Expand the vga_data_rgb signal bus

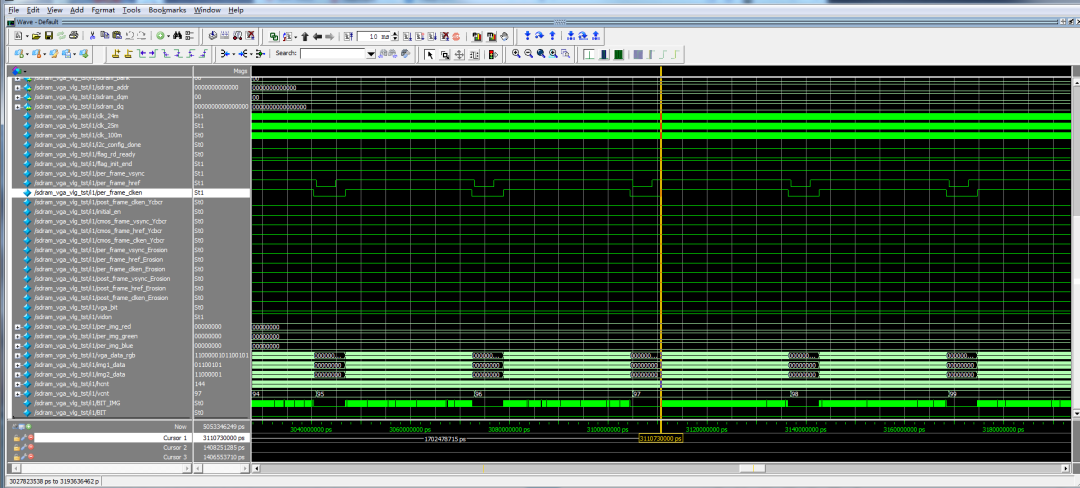click(x=17, y=355)
